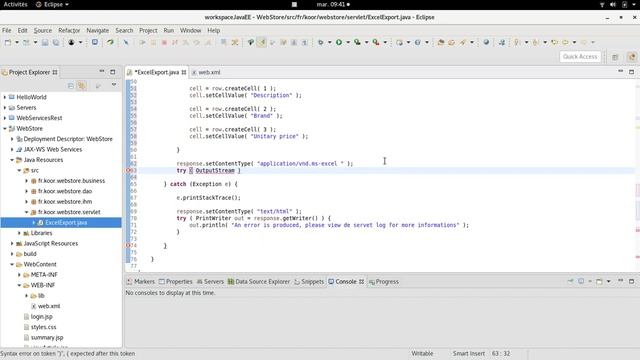Open the Window menu
Screen dimensions: 640x360
coord(191,31)
